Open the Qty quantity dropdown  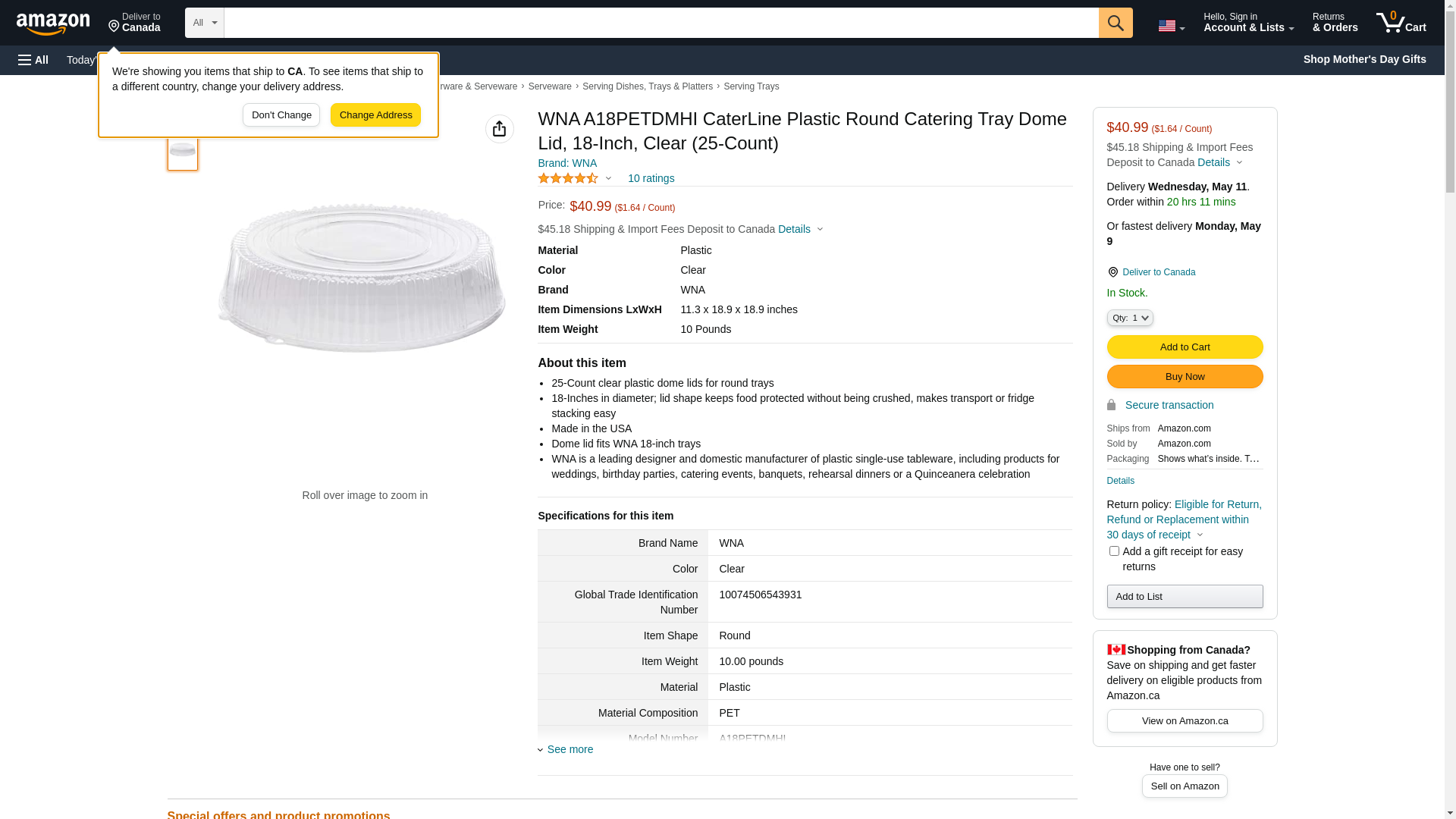click(x=1130, y=318)
